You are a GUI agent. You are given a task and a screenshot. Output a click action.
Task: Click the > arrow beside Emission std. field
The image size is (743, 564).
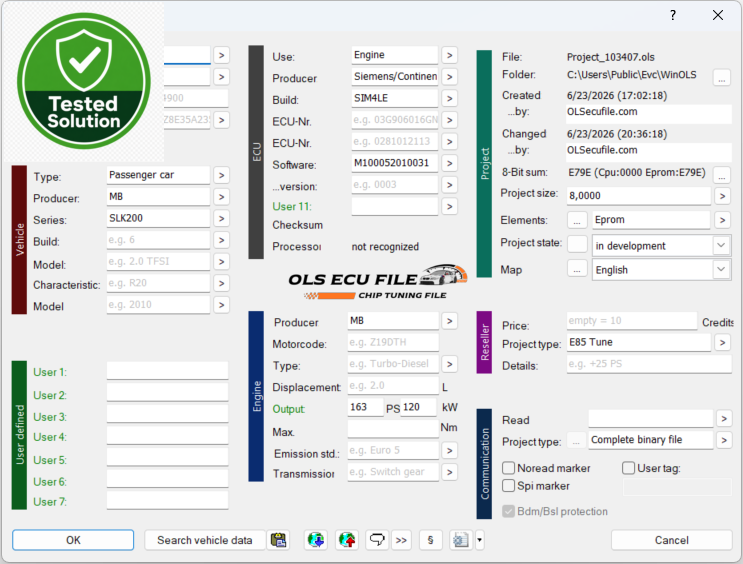pyautogui.click(x=450, y=450)
